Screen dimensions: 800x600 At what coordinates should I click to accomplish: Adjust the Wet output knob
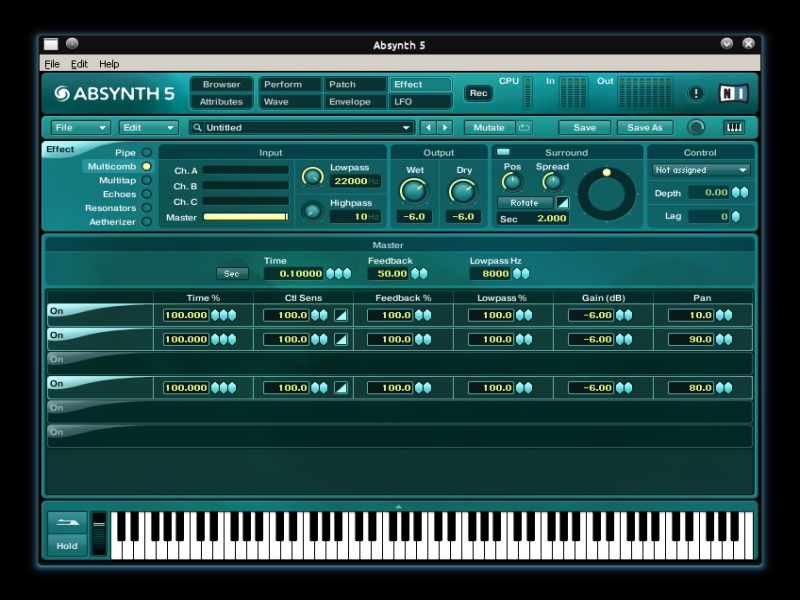pyautogui.click(x=413, y=191)
